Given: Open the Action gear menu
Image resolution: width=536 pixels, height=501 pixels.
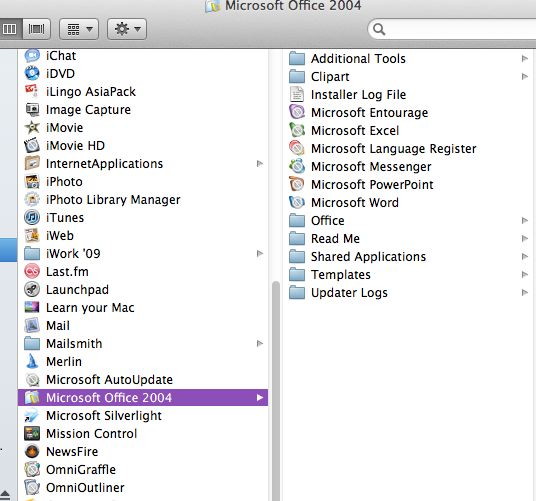Looking at the screenshot, I should coord(127,29).
